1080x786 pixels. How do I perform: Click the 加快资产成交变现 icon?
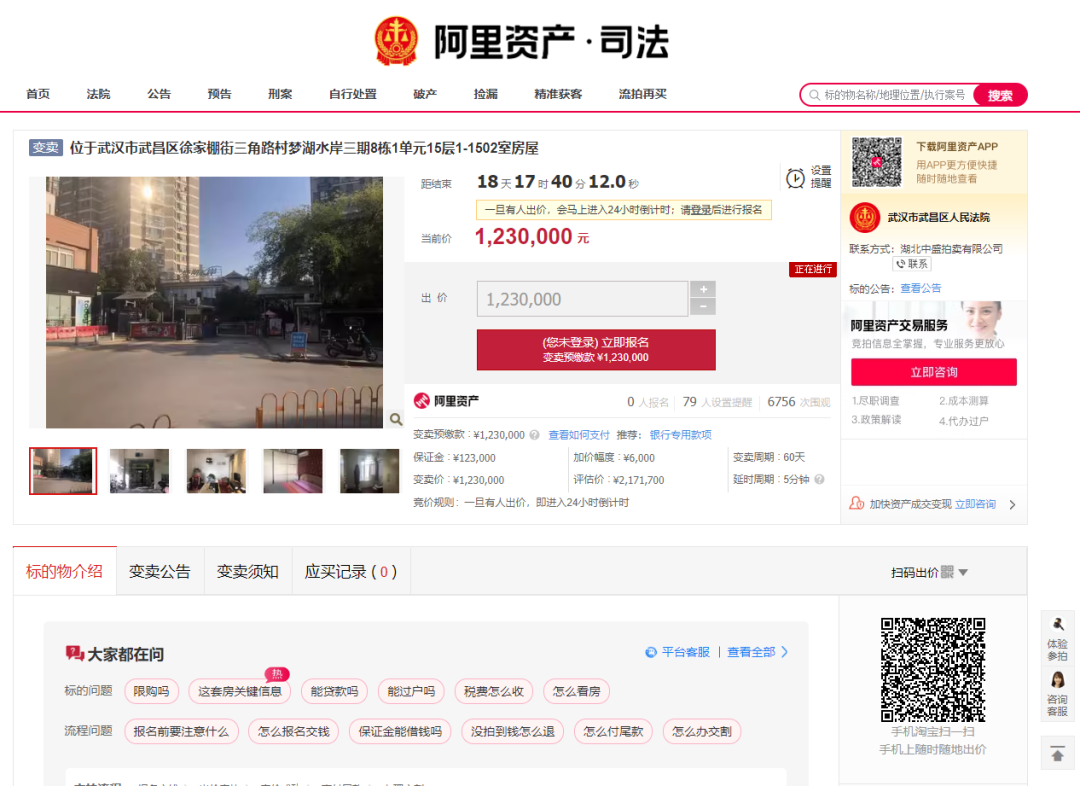(856, 504)
